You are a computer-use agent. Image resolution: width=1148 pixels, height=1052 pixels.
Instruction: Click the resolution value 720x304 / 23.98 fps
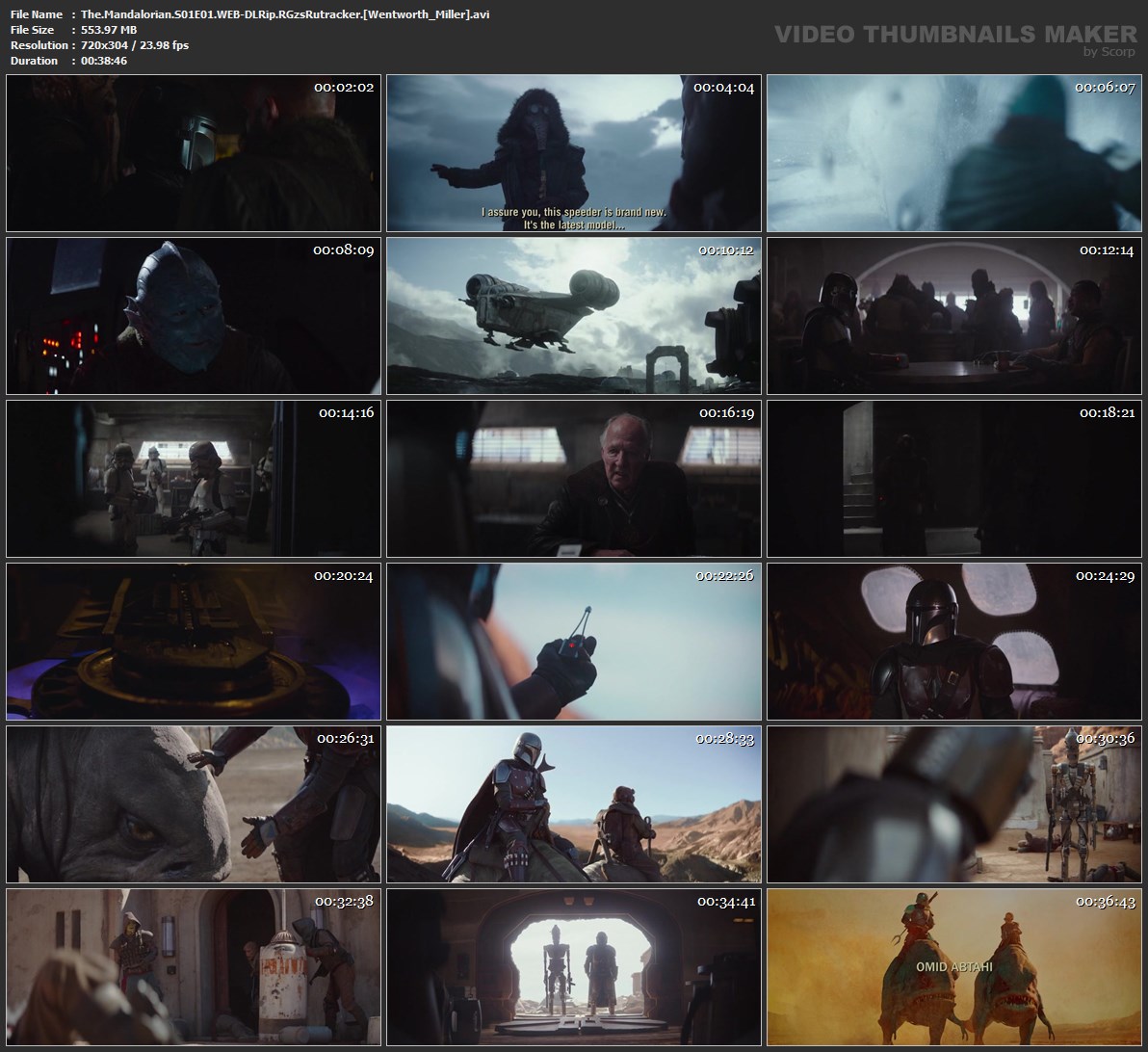click(135, 45)
